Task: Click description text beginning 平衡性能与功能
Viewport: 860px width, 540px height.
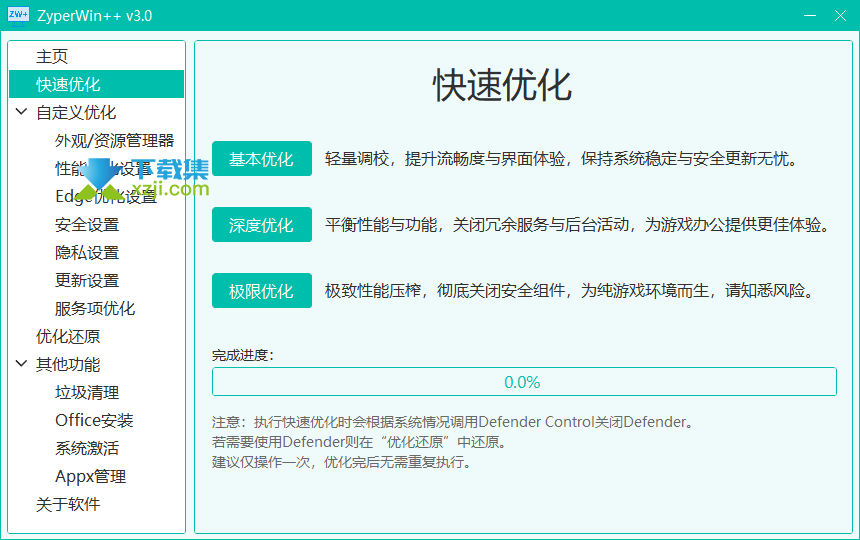Action: [x=578, y=225]
